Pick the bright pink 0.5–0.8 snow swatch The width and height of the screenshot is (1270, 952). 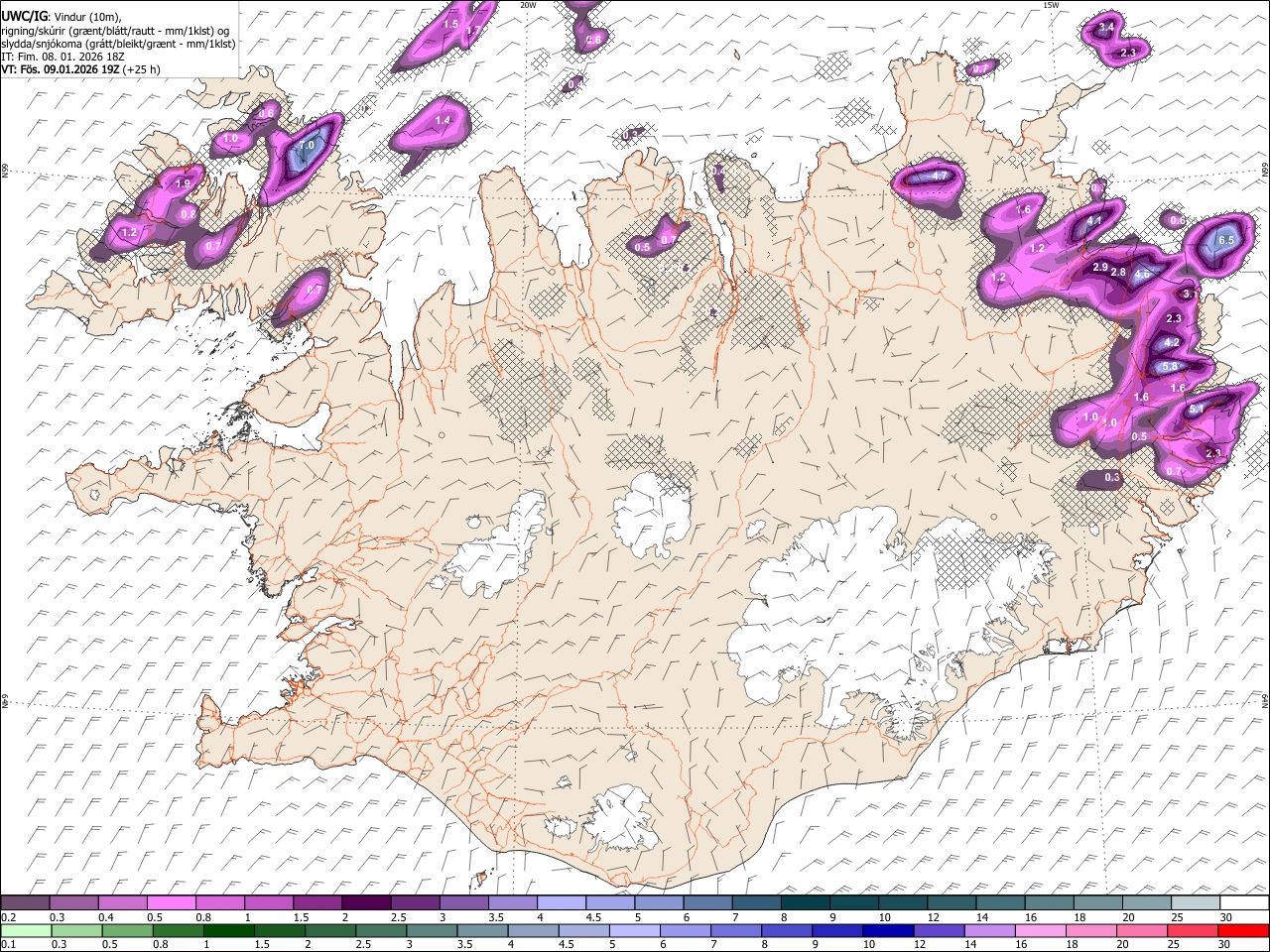click(x=172, y=903)
